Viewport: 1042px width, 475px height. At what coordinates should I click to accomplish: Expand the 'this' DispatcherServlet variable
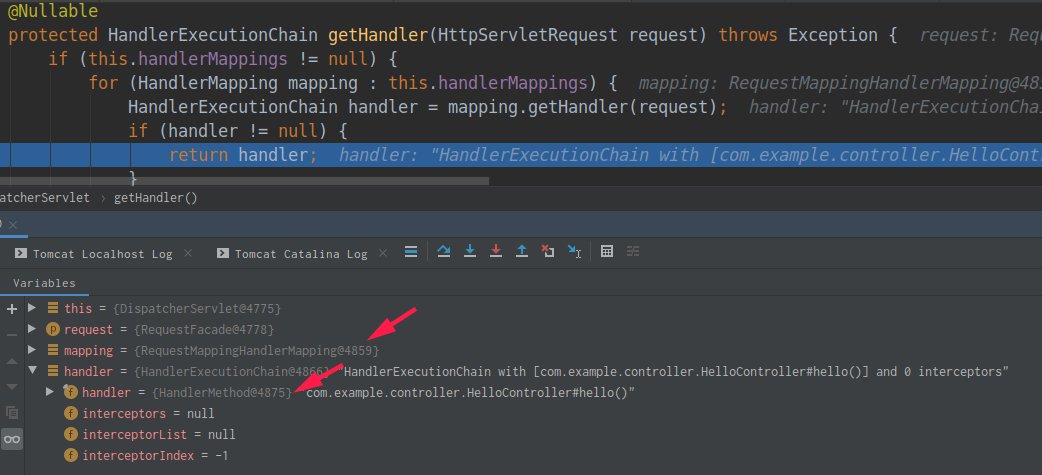[33, 308]
